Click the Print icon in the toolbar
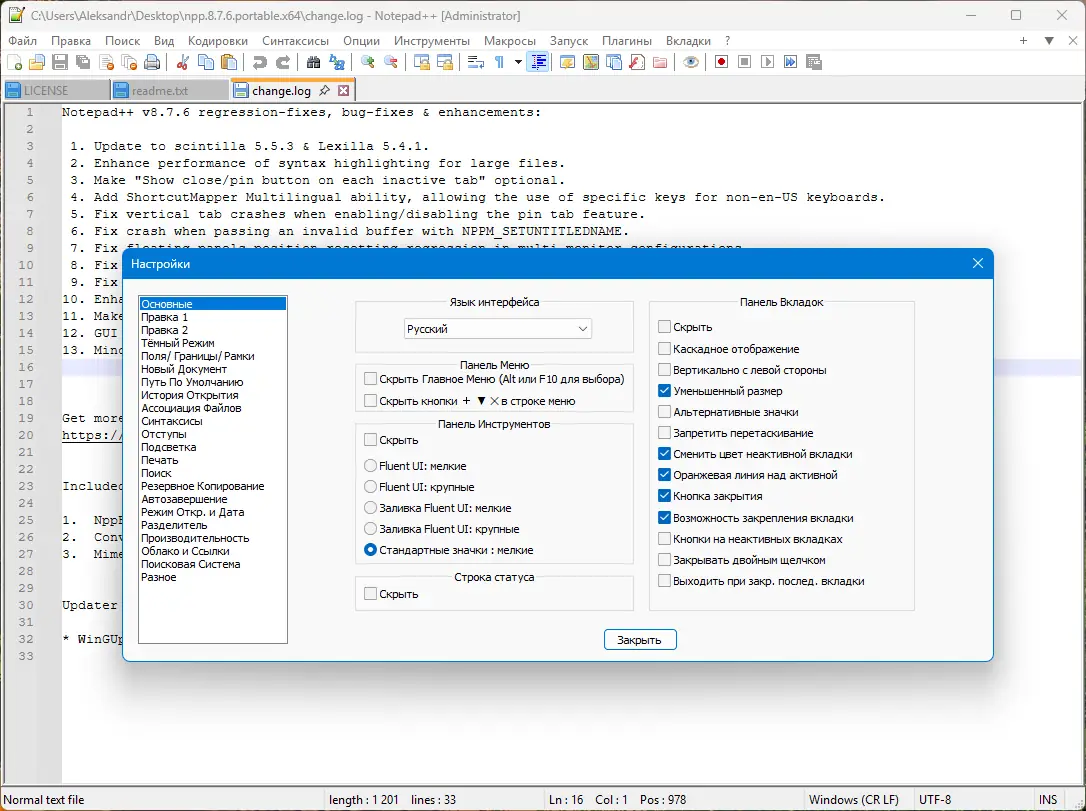 click(x=152, y=62)
